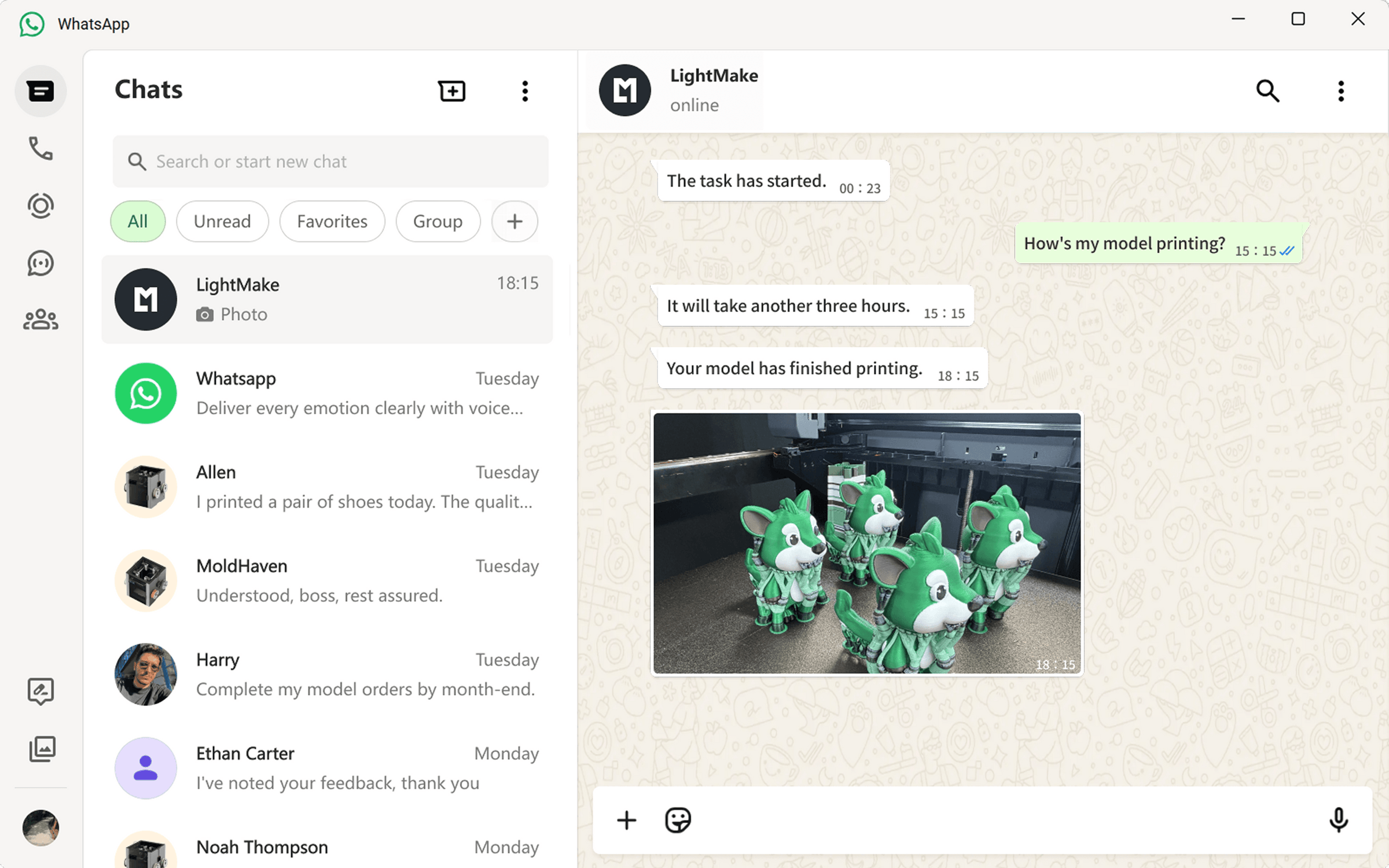Viewport: 1389px width, 868px height.
Task: Click the camera Photo preview under LightMake
Action: pos(232,314)
